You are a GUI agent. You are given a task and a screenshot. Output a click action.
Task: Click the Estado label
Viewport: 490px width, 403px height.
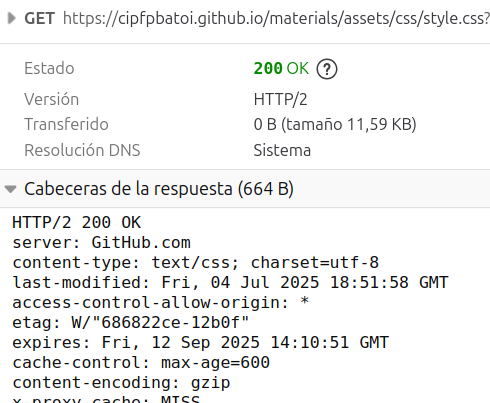coord(49,68)
